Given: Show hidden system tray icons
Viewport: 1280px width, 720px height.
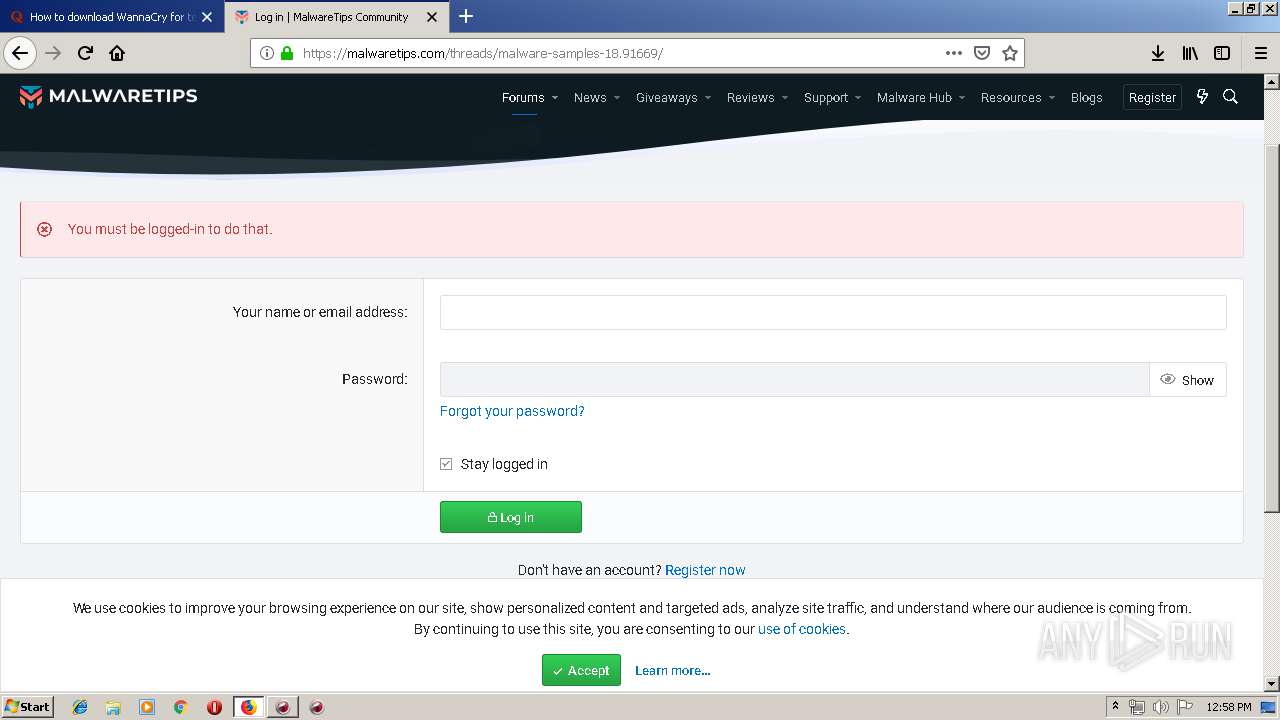Looking at the screenshot, I should click(x=1115, y=707).
